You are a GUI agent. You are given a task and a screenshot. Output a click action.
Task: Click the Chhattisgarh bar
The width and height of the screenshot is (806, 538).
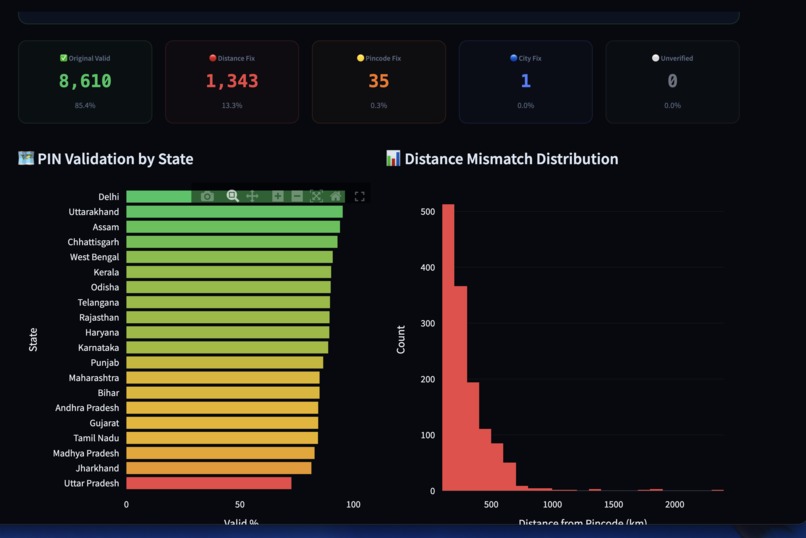pyautogui.click(x=232, y=242)
